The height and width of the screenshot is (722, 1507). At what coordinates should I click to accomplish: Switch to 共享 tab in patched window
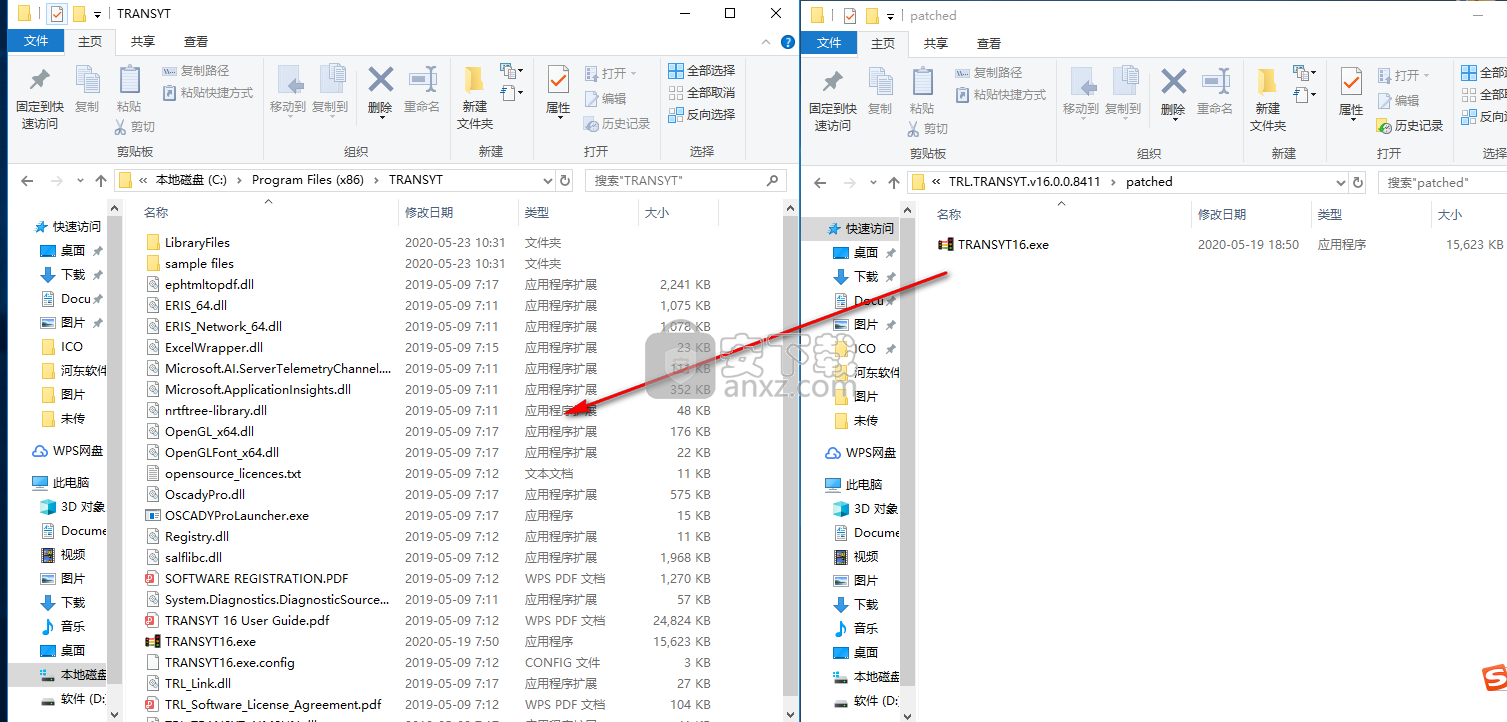coord(936,43)
